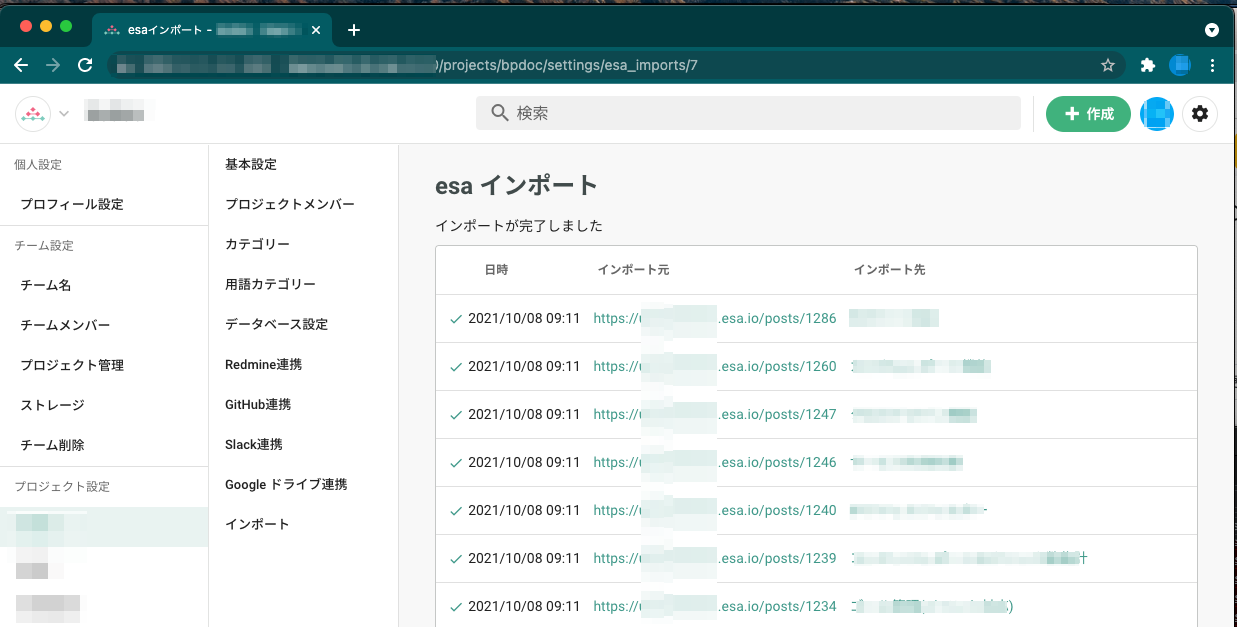Open Chrome's three-dot menu

tap(1213, 65)
